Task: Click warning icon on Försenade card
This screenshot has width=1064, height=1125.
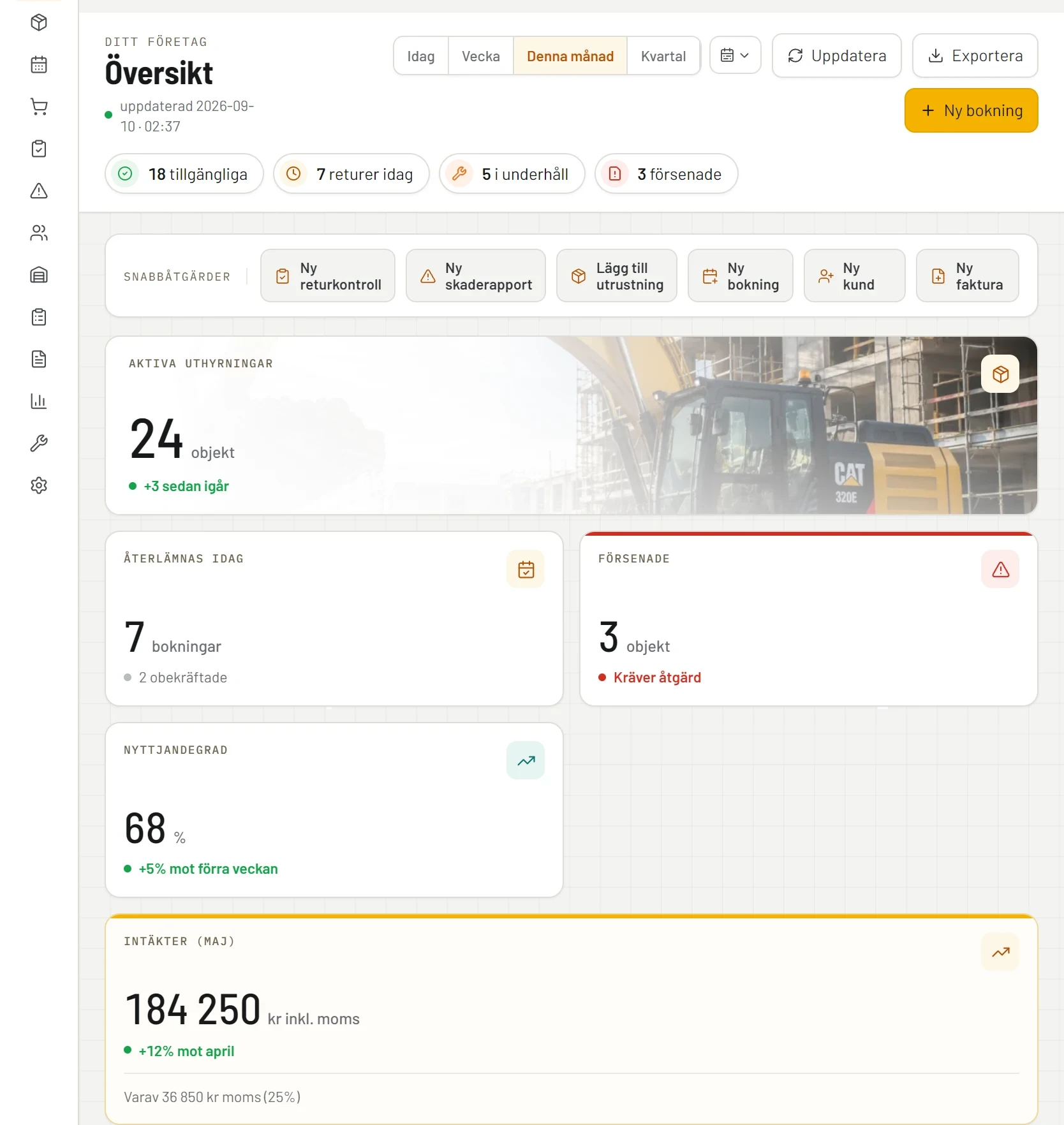Action: point(1000,570)
